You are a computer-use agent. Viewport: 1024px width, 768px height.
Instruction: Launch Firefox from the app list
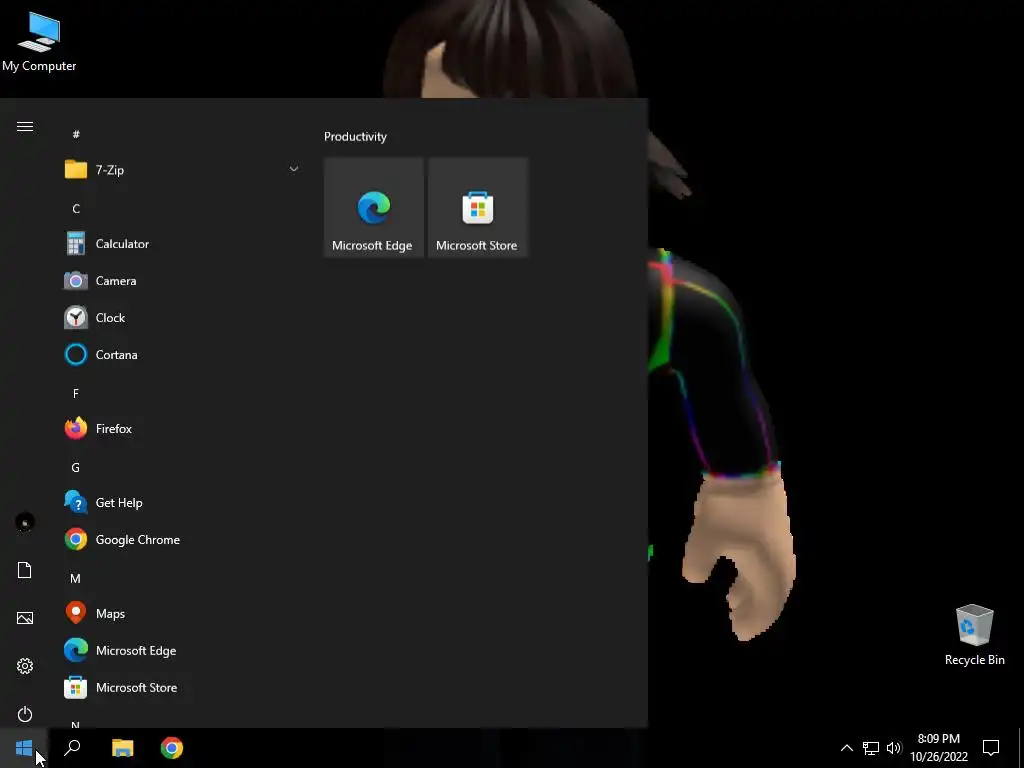click(182, 429)
